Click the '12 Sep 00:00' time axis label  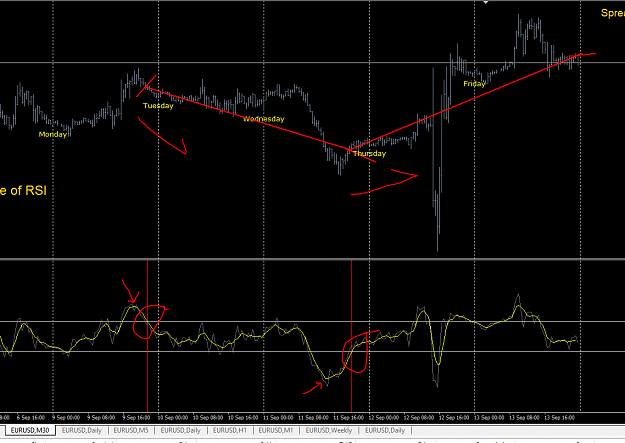tap(383, 418)
